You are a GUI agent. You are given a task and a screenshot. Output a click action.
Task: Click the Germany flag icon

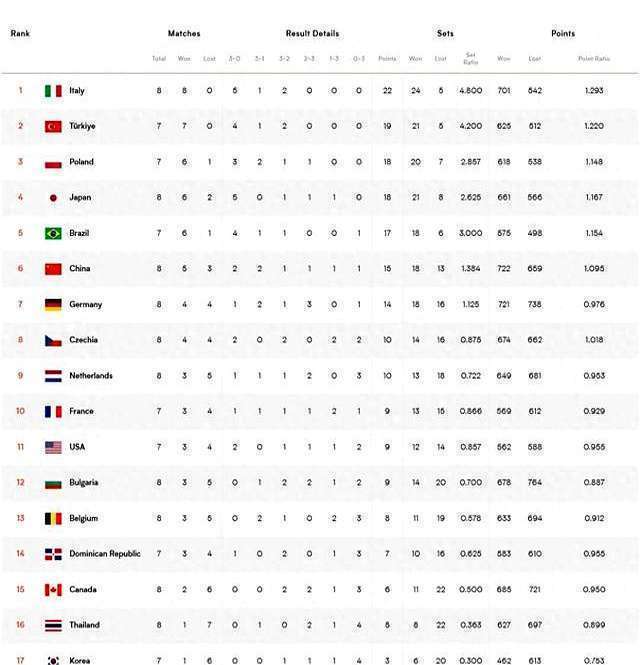pyautogui.click(x=53, y=305)
